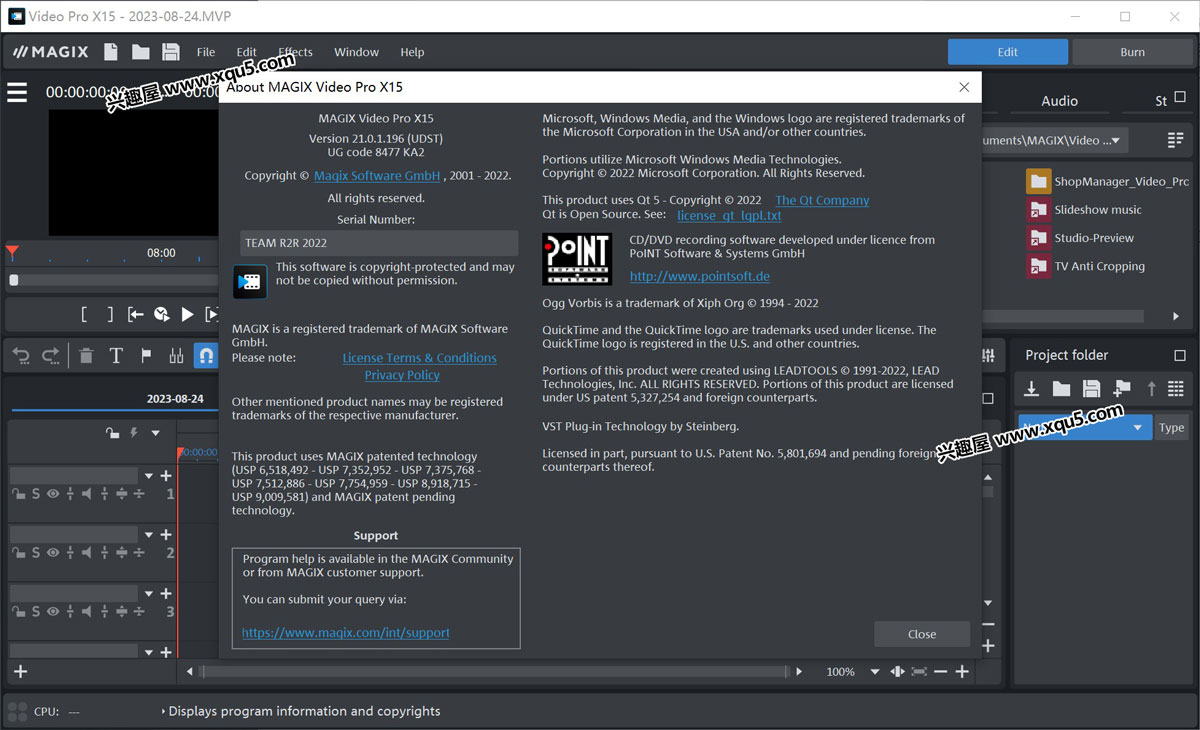Screen dimensions: 1200x730
Task: Expand the track 3 dropdown arrow
Action: coord(149,594)
